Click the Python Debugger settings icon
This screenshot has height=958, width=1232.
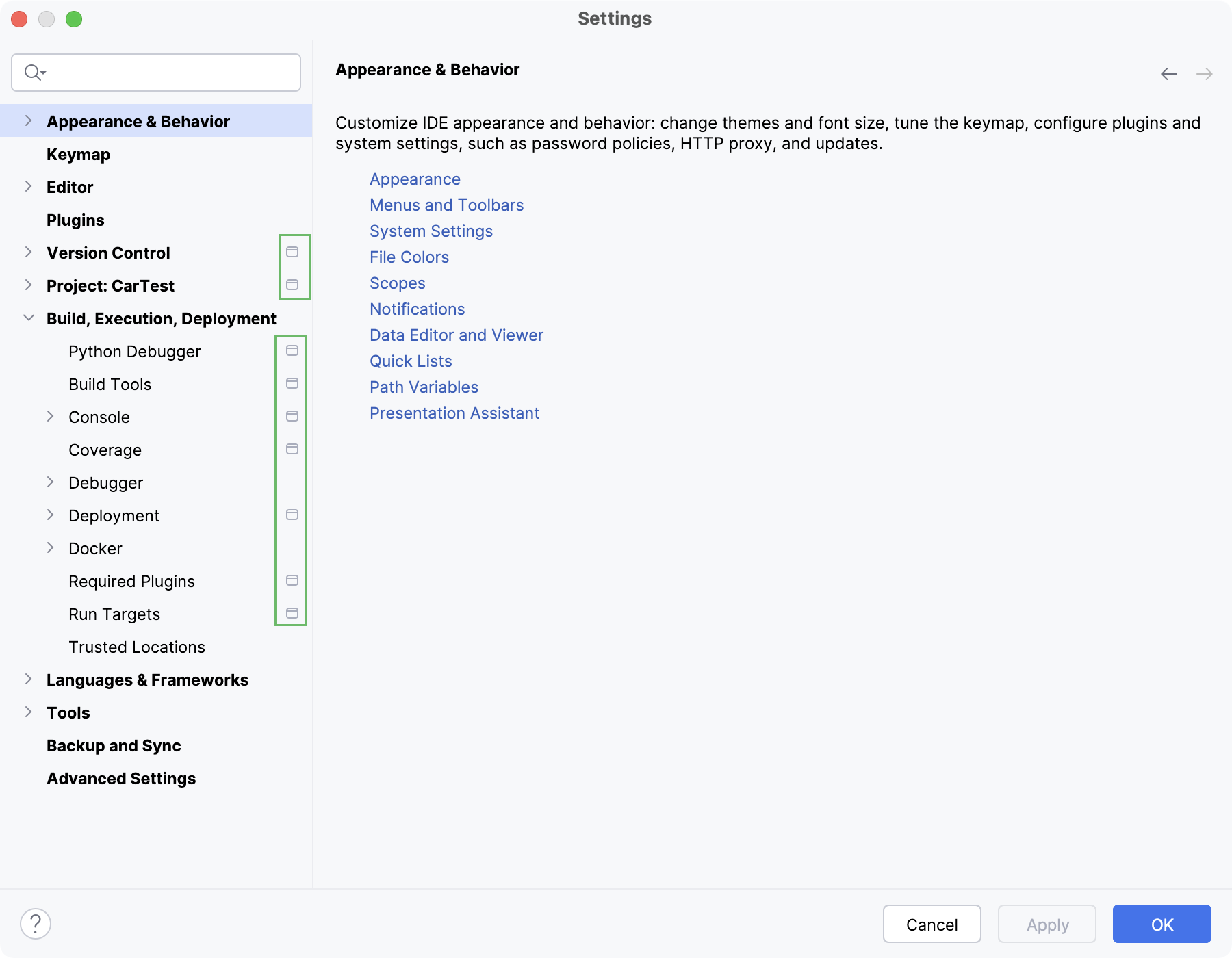click(292, 350)
